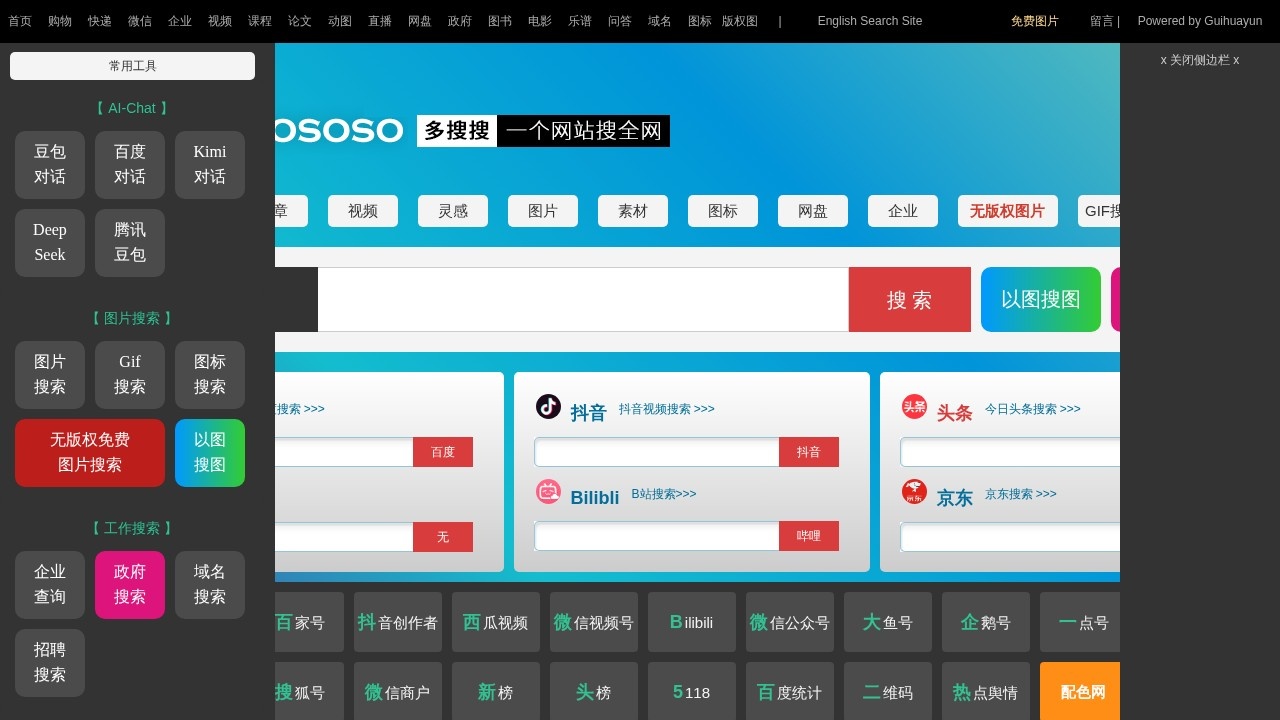Click the red 百度 search button
Image resolution: width=1280 pixels, height=720 pixels.
[443, 452]
